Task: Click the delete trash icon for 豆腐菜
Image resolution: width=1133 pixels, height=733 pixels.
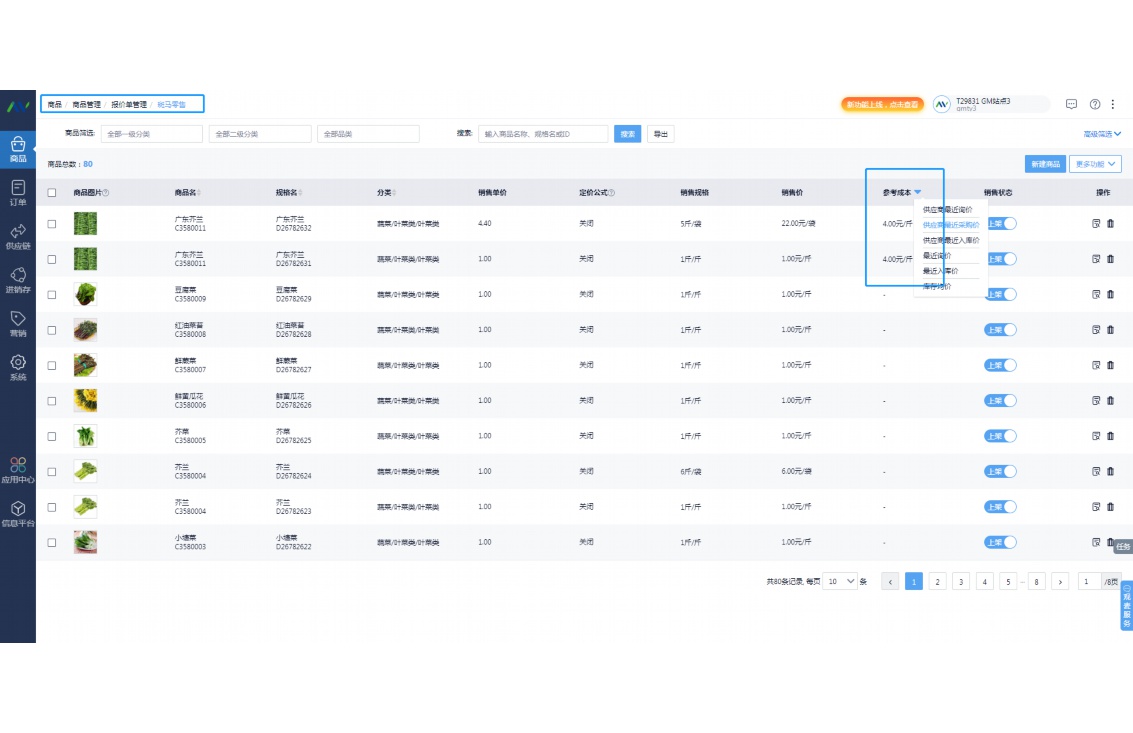Action: pyautogui.click(x=1110, y=294)
